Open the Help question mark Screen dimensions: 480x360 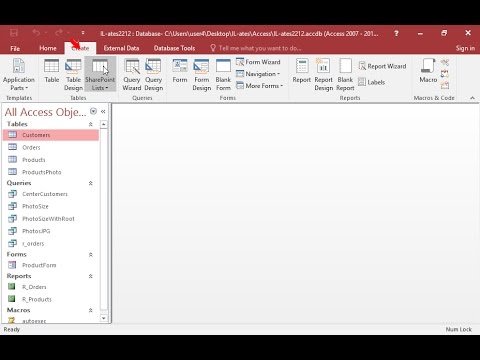(396, 33)
